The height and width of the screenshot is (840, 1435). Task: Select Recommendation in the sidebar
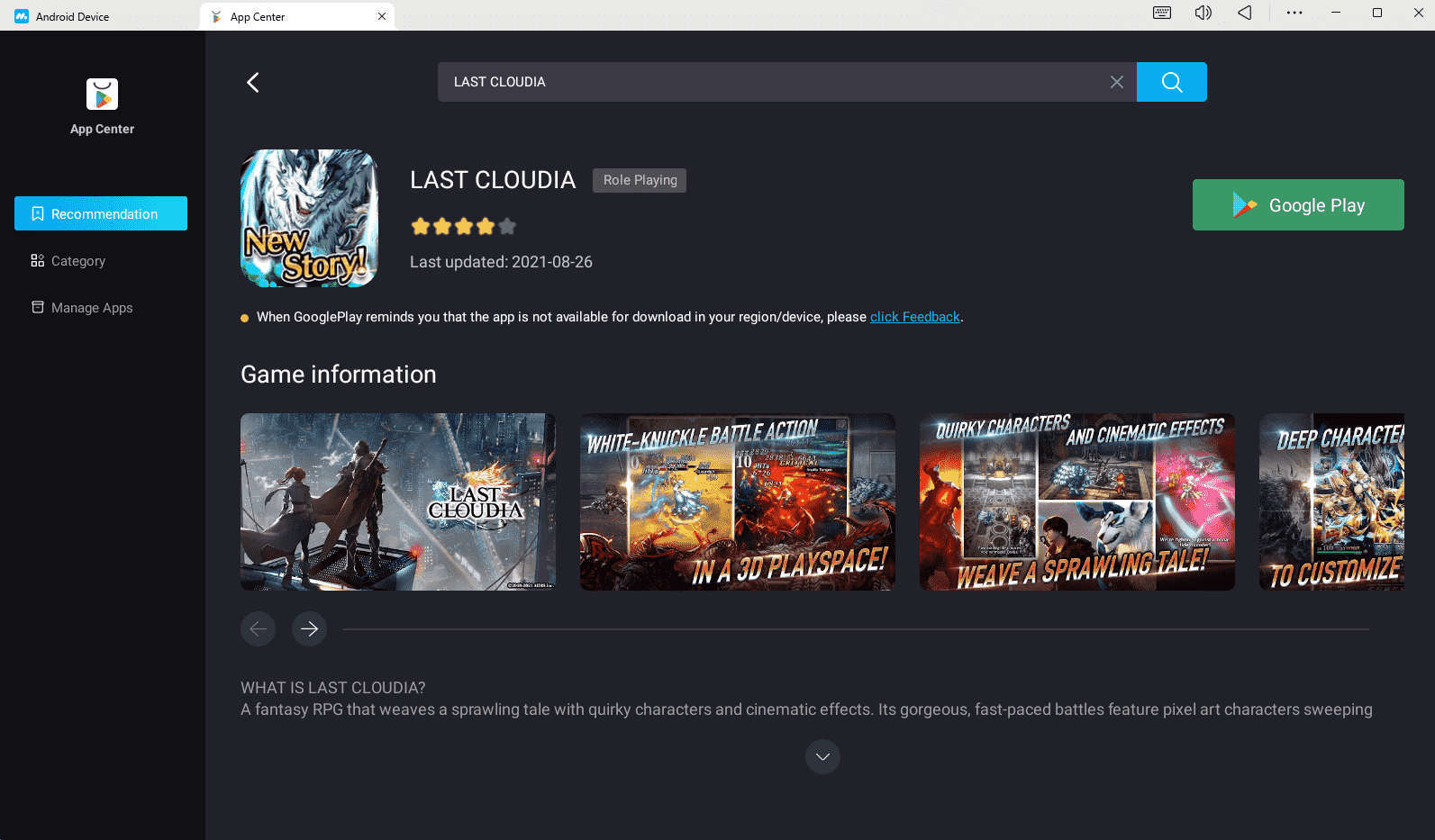click(101, 213)
